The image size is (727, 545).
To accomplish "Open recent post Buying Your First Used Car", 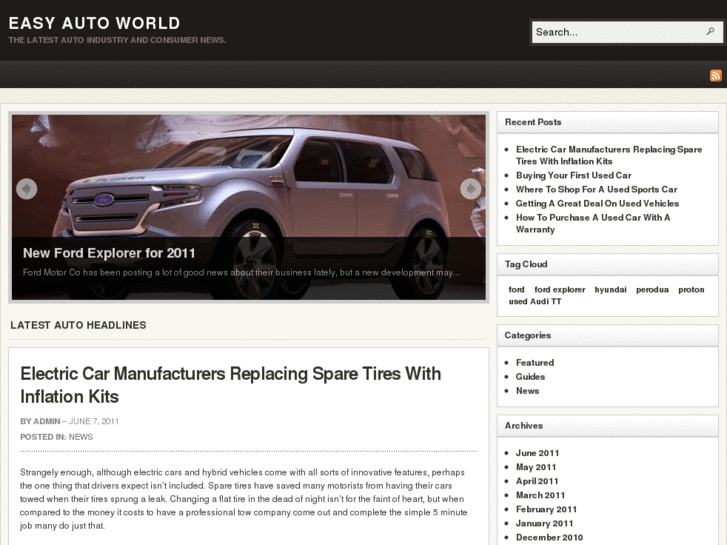I will click(574, 175).
